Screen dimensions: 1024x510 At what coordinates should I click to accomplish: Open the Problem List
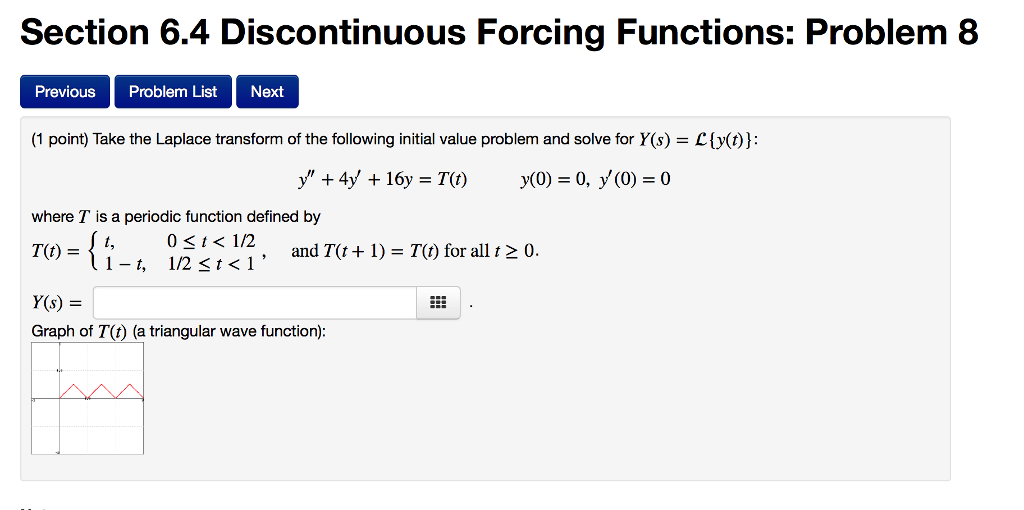[173, 92]
